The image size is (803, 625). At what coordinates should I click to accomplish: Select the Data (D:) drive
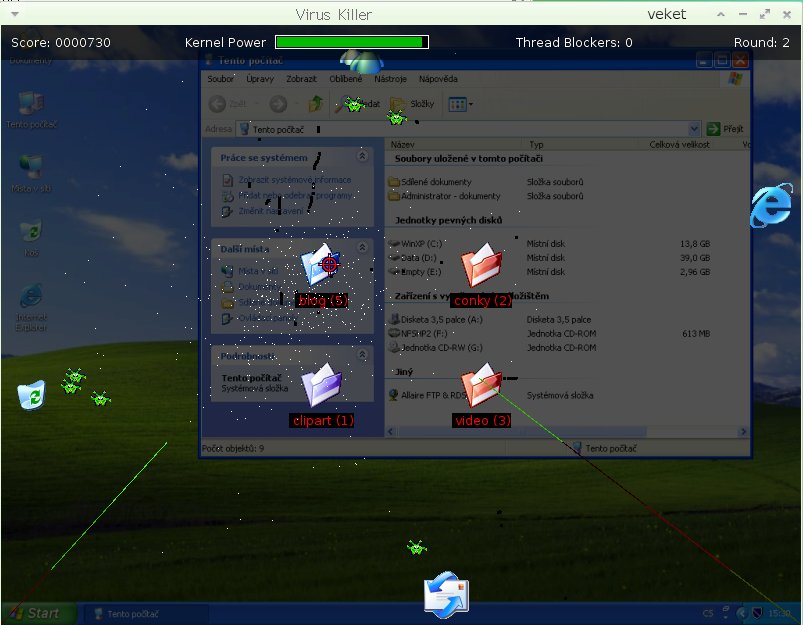pyautogui.click(x=413, y=258)
